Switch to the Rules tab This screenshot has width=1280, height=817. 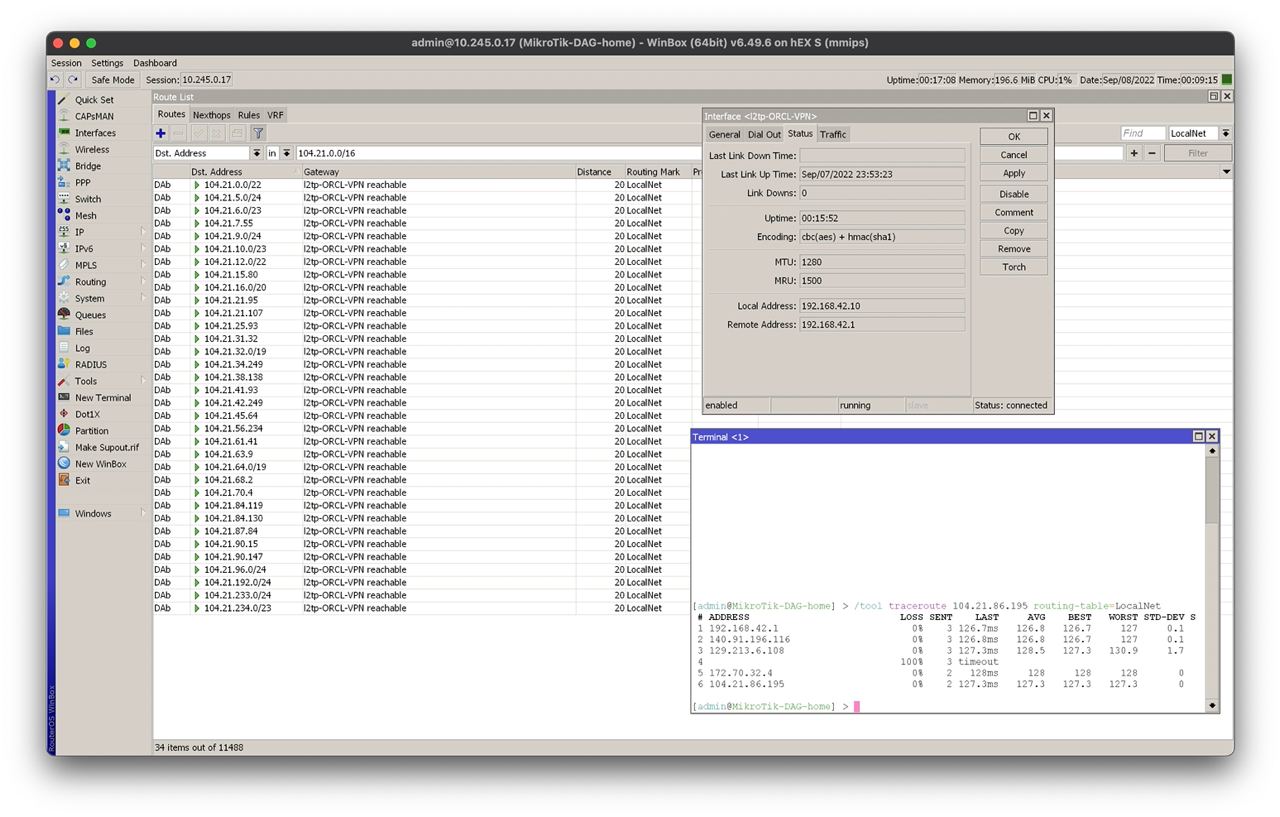pyautogui.click(x=249, y=115)
